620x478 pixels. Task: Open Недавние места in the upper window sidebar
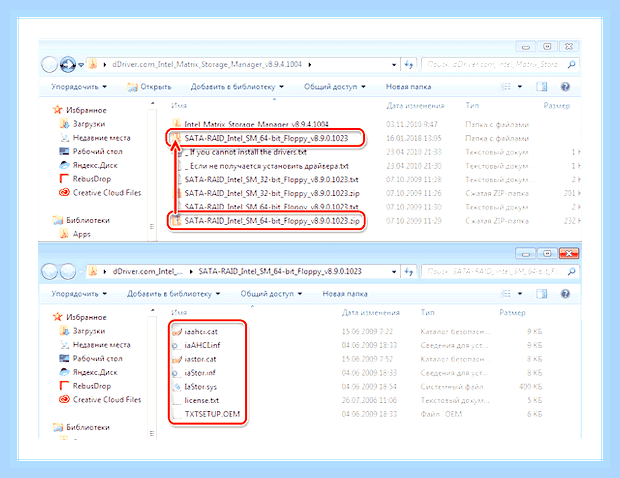95,138
